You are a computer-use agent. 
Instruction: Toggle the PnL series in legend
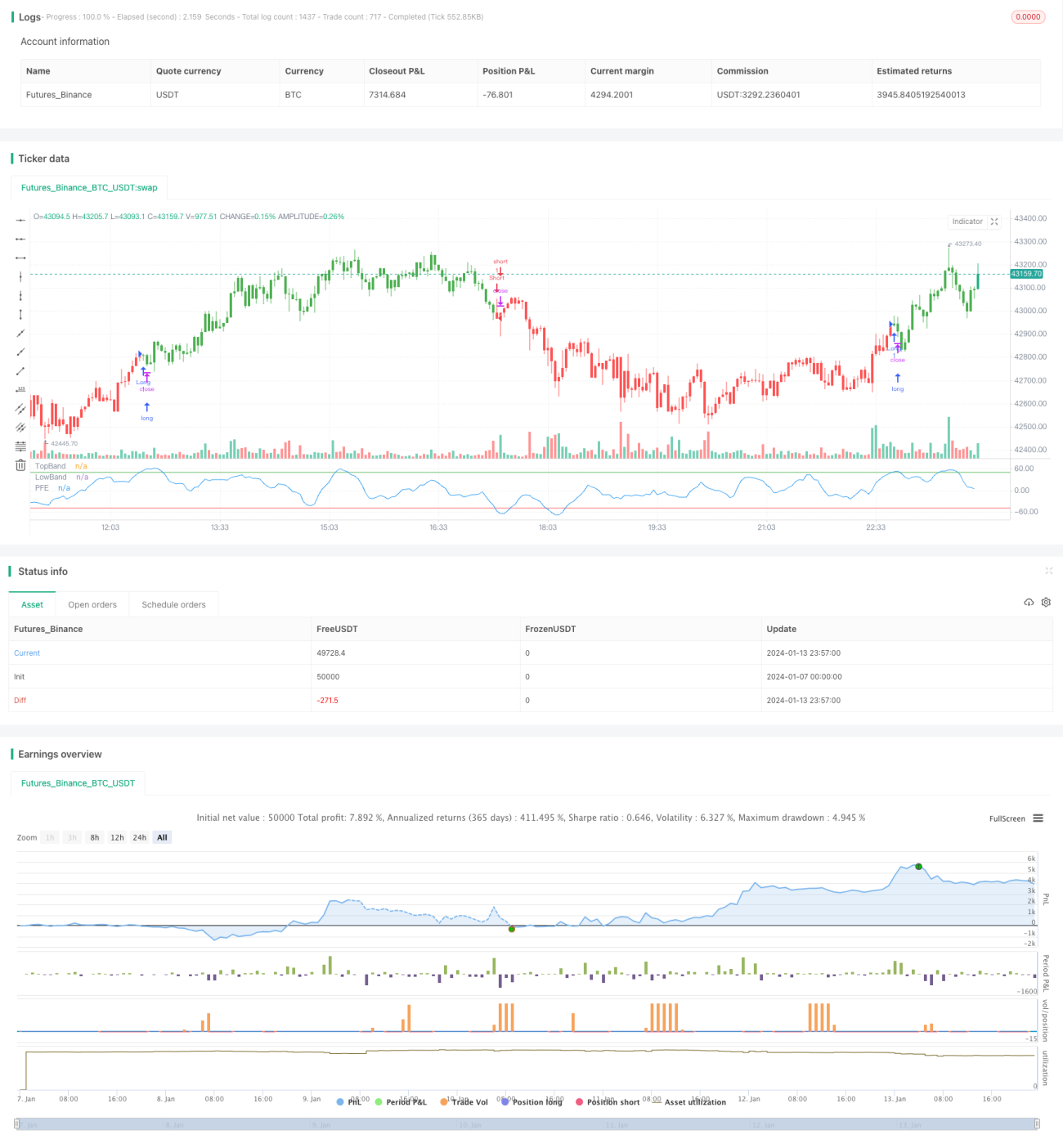click(x=349, y=1102)
